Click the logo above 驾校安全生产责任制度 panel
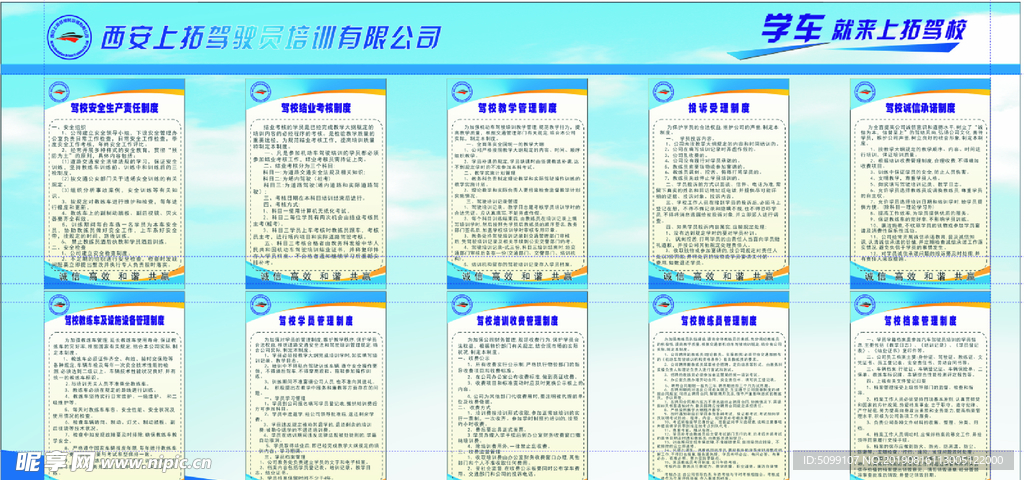The height and width of the screenshot is (480, 1024). (x=59, y=91)
